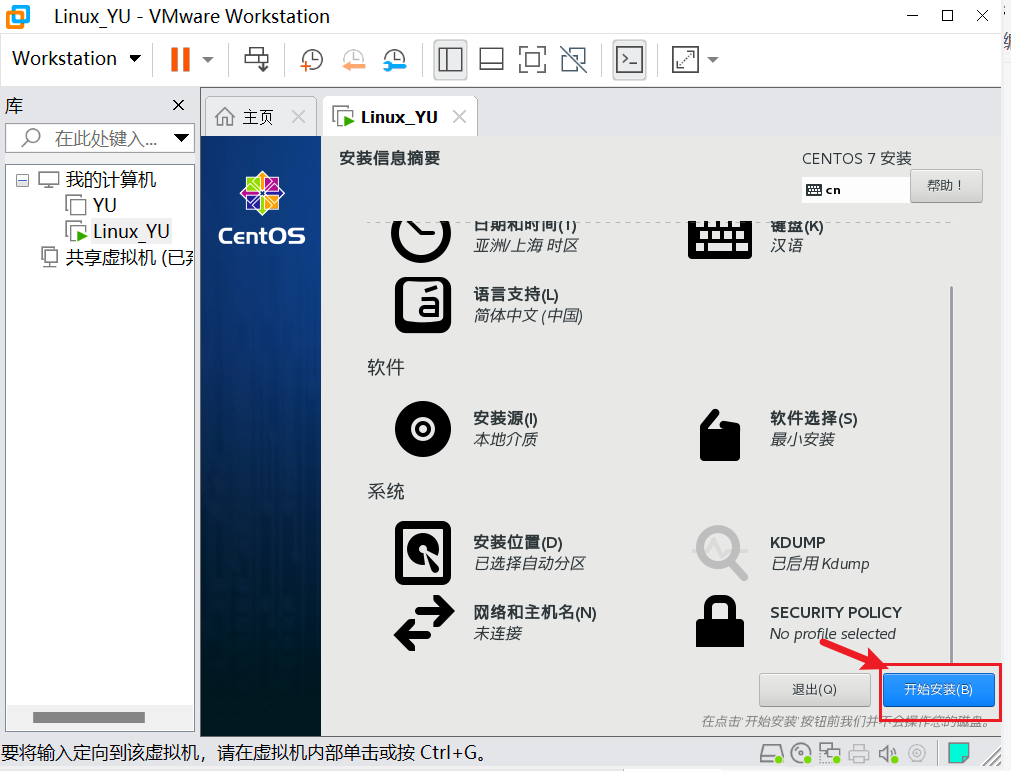Close the 主页 tab
The height and width of the screenshot is (771, 1011).
coord(299,117)
